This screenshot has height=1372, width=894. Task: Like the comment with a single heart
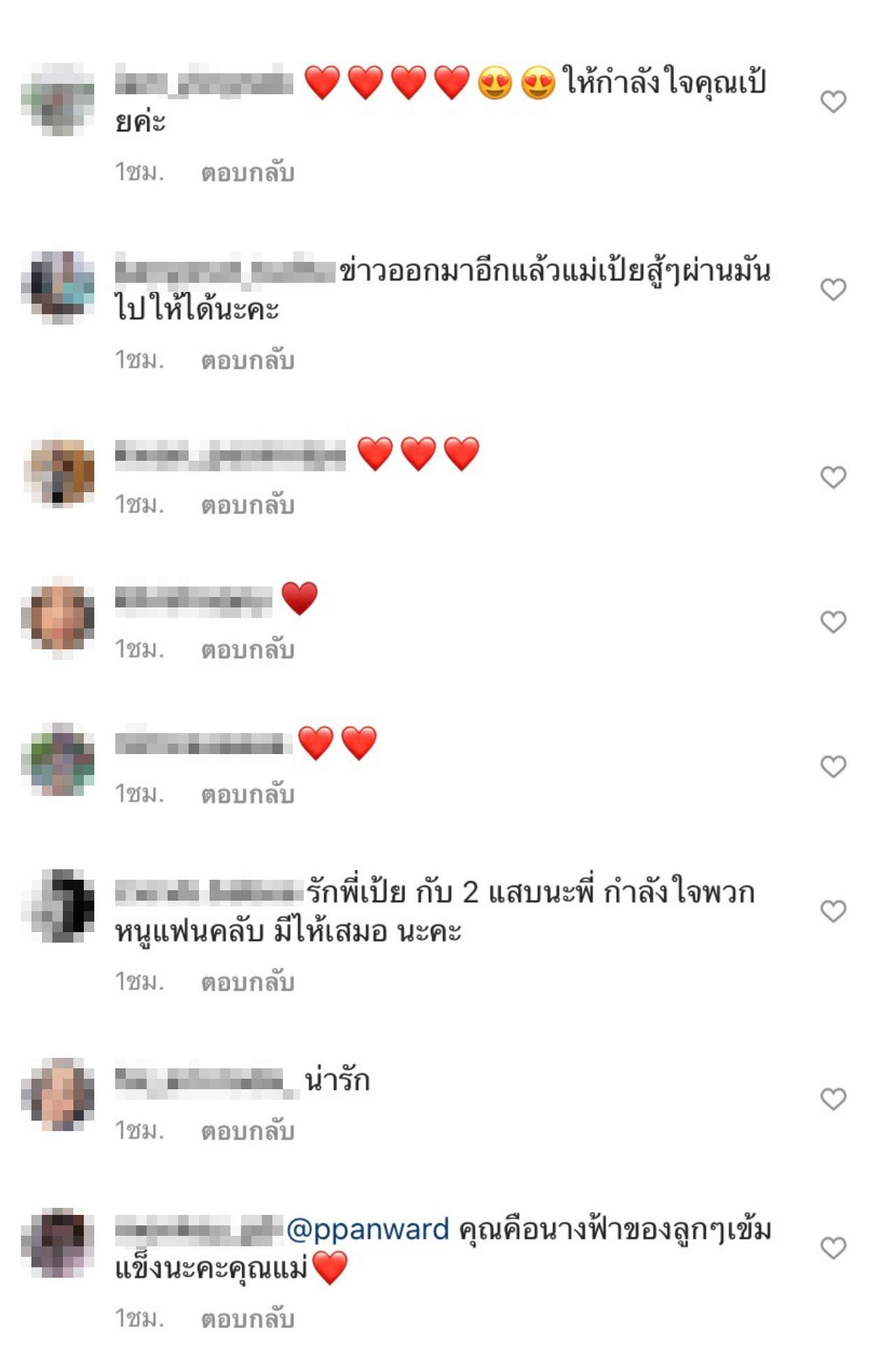pyautogui.click(x=833, y=621)
